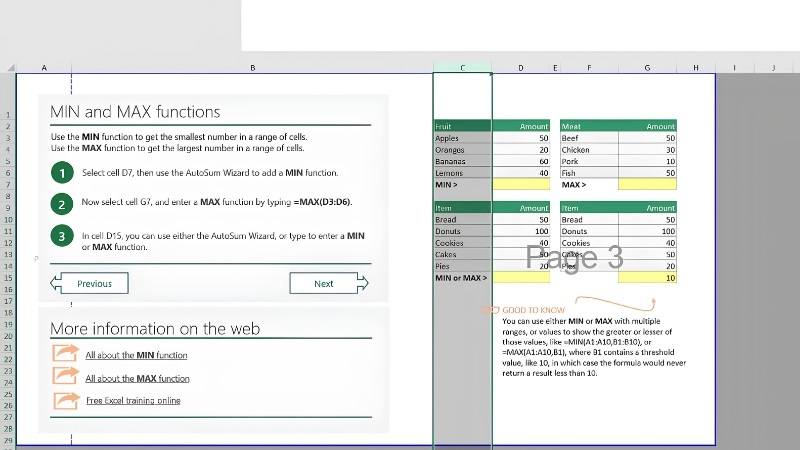Select column C header
800x450 pixels.
(463, 67)
